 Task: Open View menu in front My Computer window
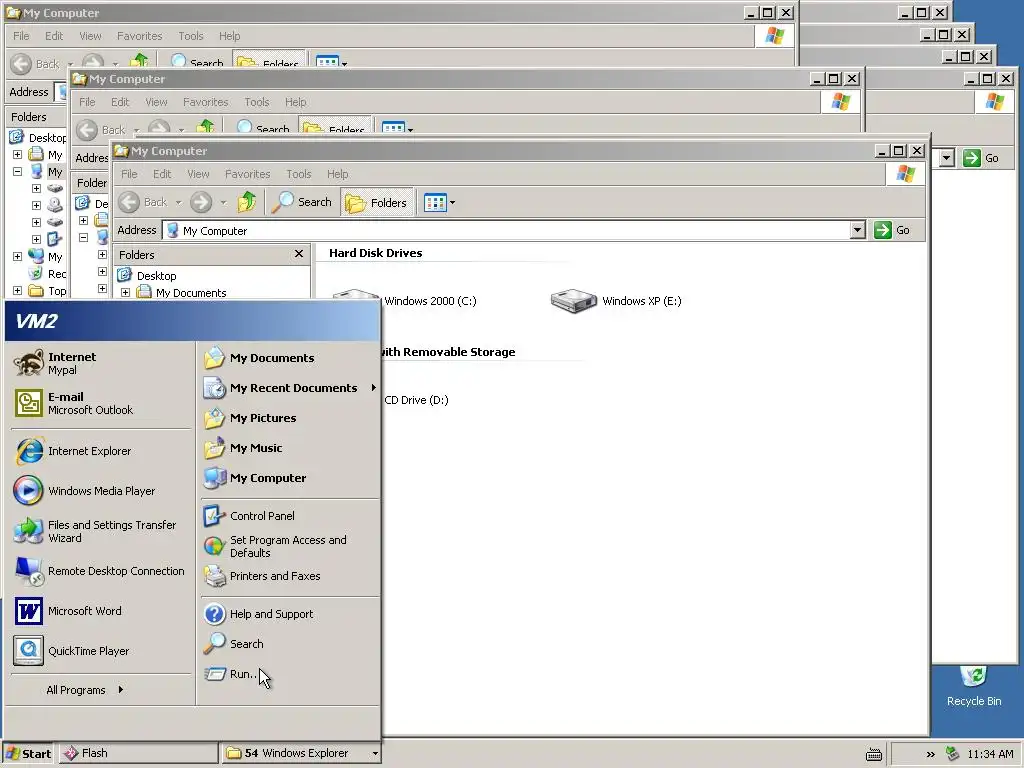point(199,174)
